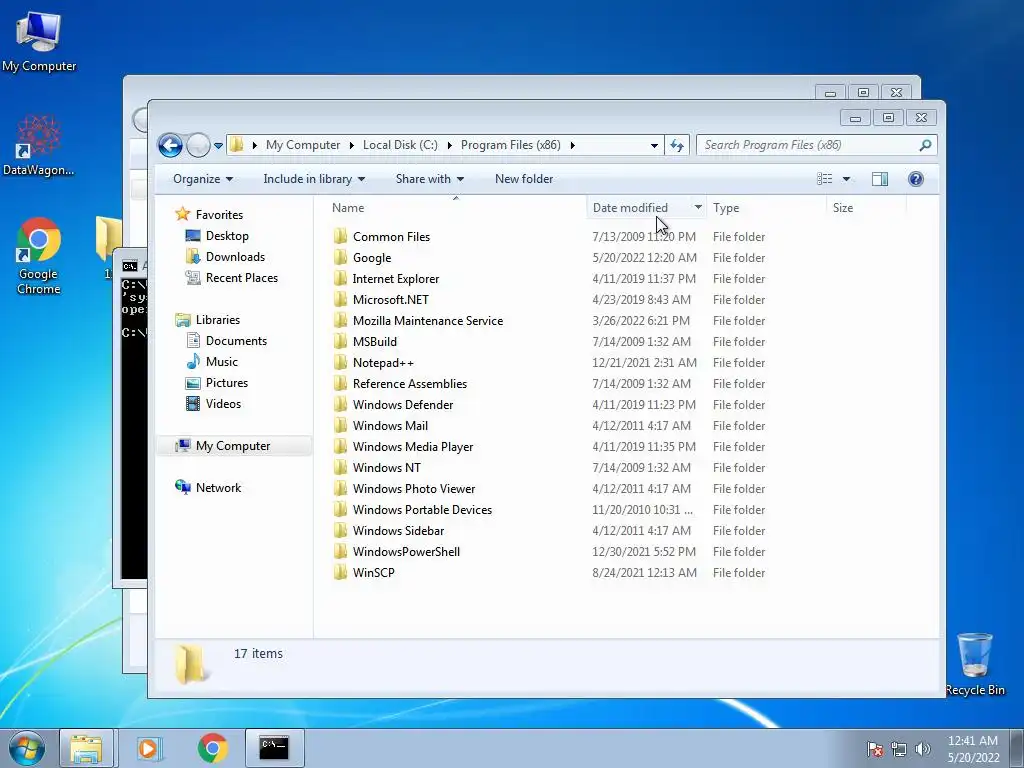Select Windows Photo Viewer folder name
This screenshot has height=768, width=1024.
click(414, 488)
